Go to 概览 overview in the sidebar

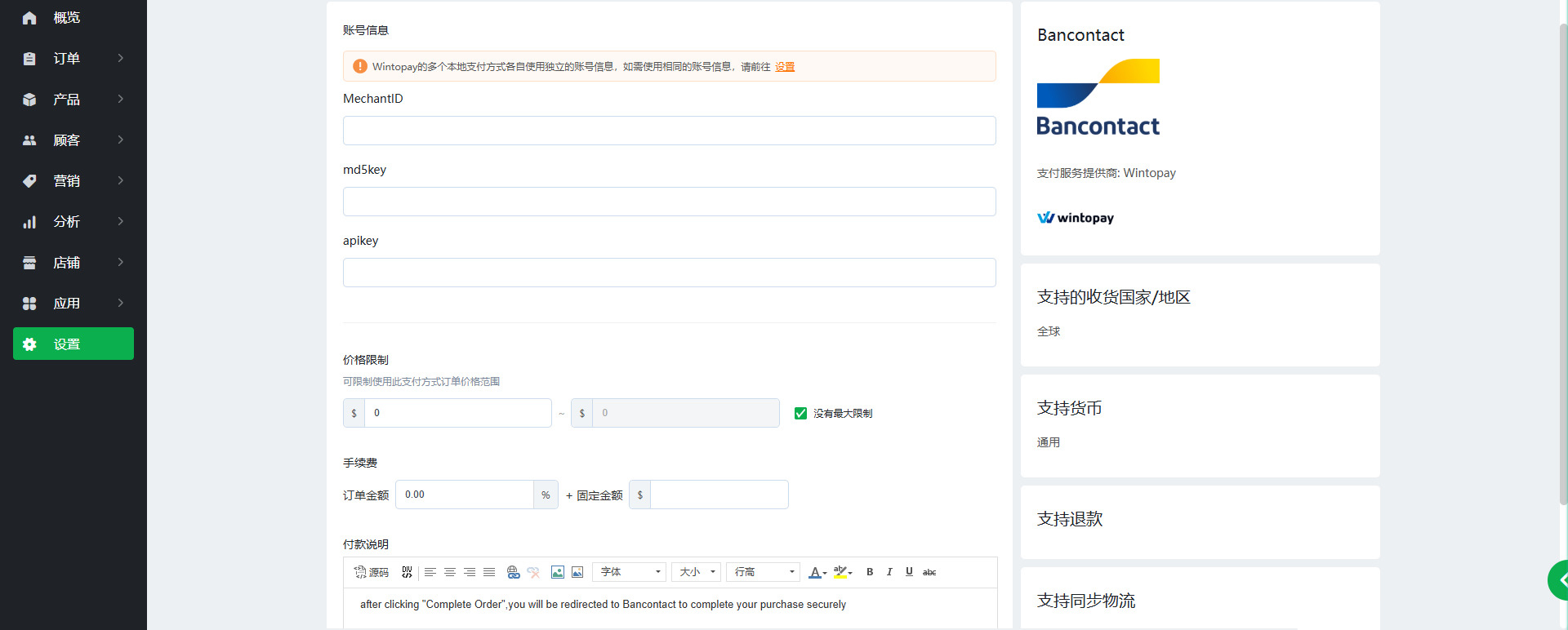(x=67, y=18)
